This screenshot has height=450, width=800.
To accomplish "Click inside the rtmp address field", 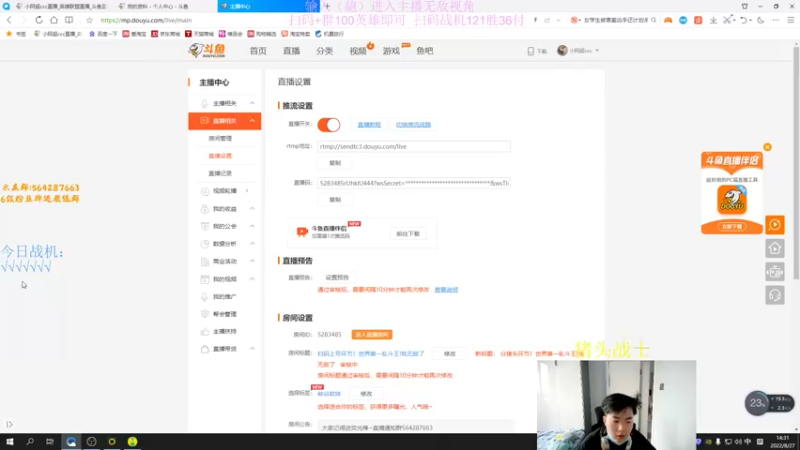I will pyautogui.click(x=414, y=146).
